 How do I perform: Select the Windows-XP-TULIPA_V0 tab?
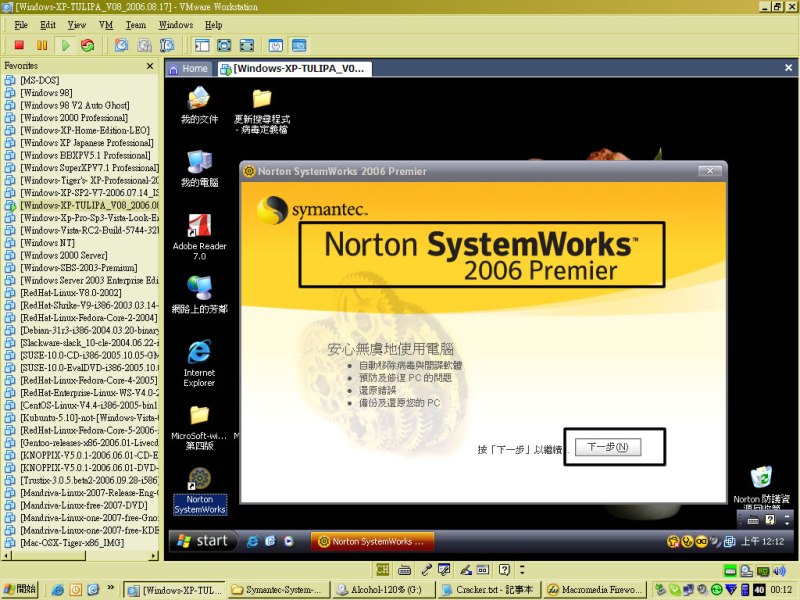(294, 69)
